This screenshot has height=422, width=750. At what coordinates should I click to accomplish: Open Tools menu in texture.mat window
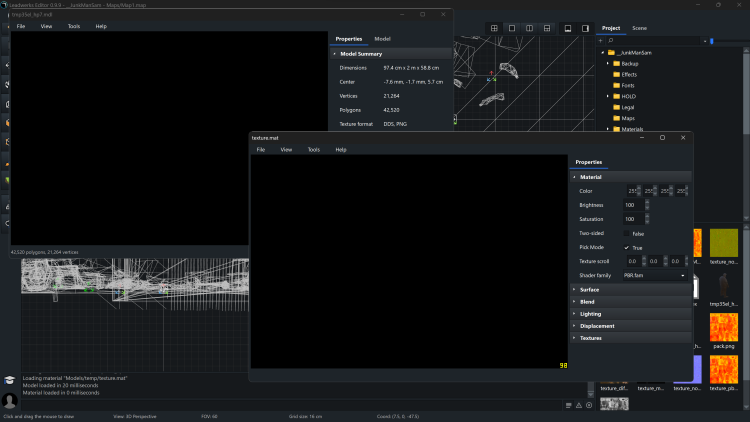click(x=314, y=149)
